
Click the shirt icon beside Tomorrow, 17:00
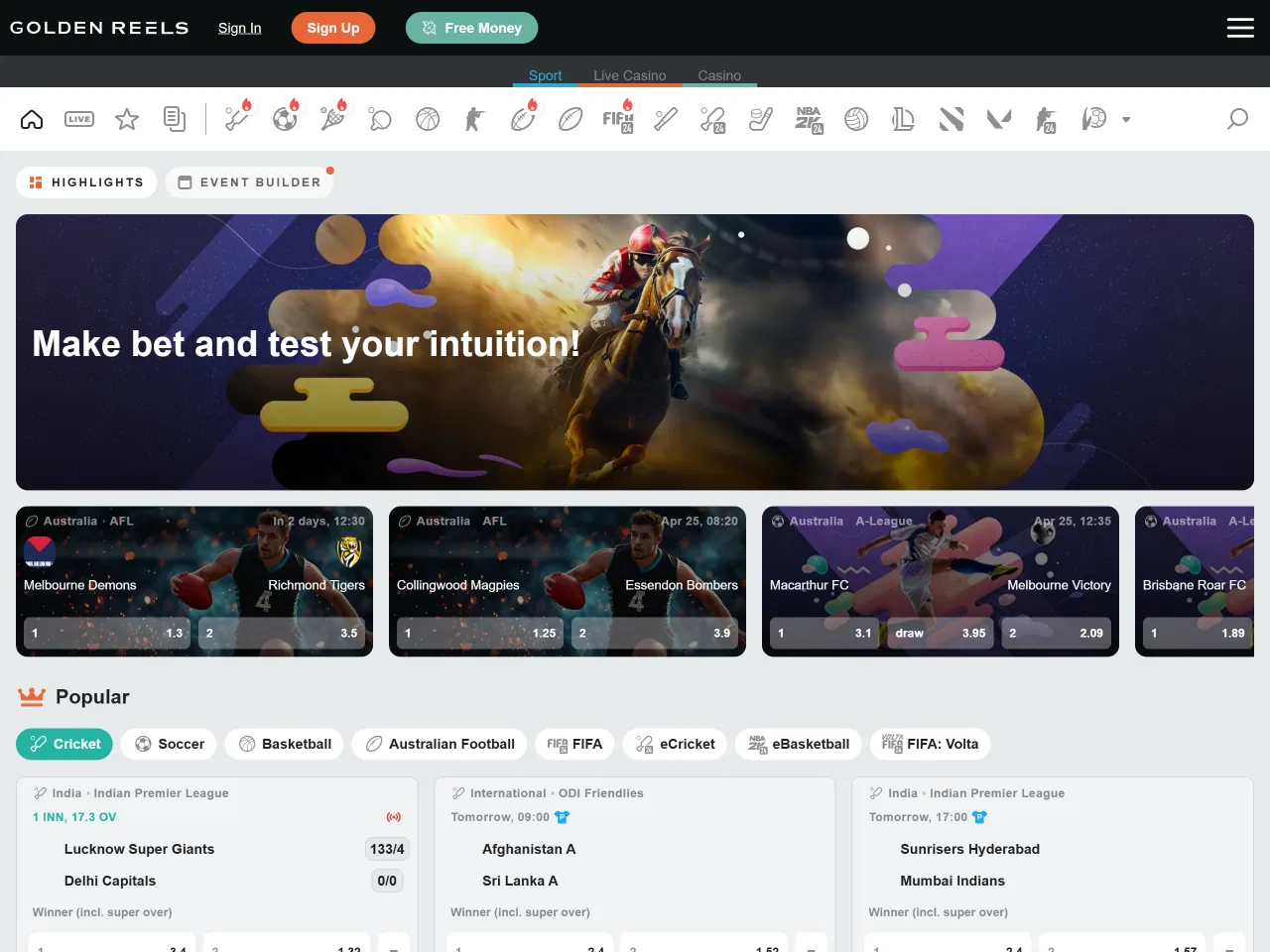click(x=980, y=817)
